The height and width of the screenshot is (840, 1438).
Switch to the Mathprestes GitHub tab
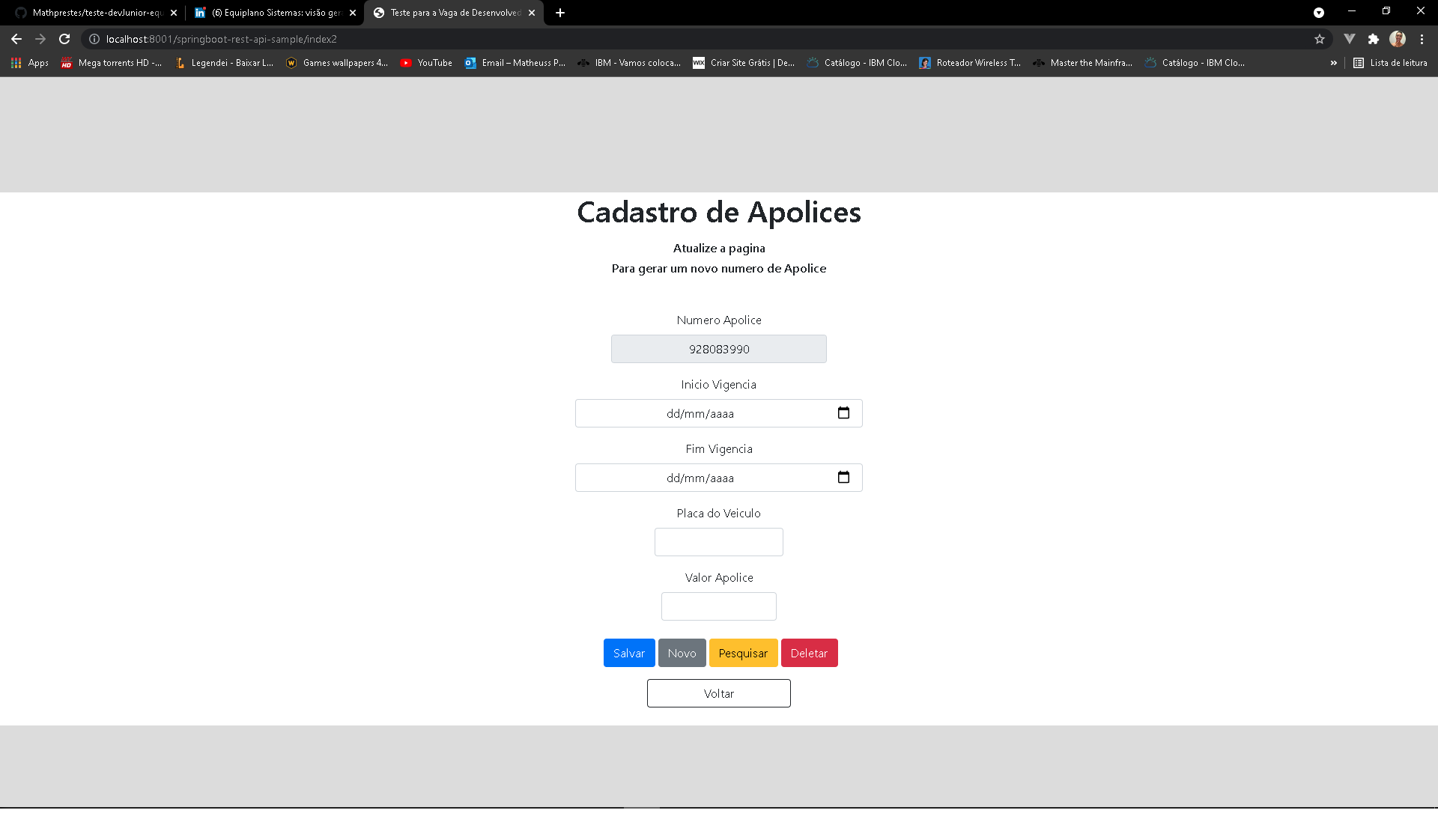[90, 13]
